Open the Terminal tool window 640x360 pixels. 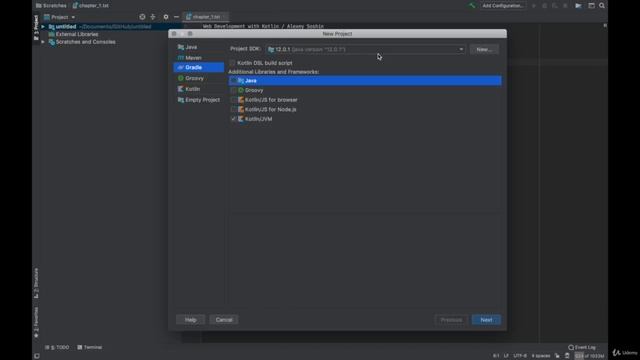(x=90, y=347)
